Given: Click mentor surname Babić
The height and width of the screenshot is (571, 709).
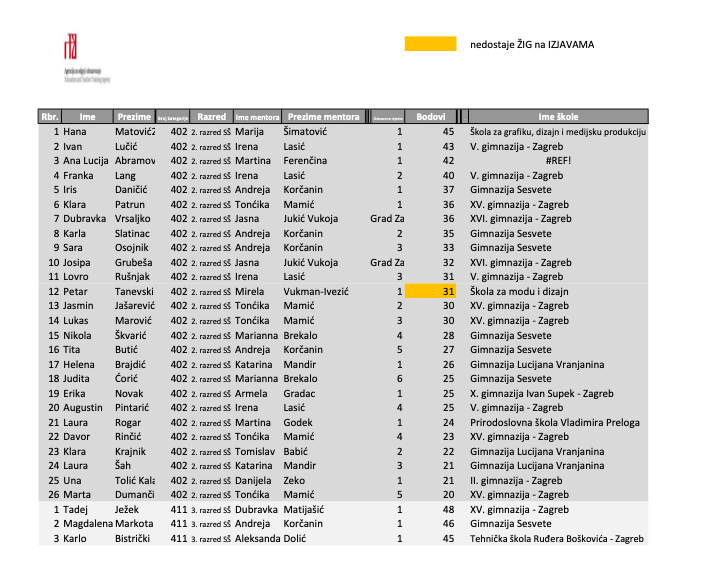Looking at the screenshot, I should click(296, 452).
